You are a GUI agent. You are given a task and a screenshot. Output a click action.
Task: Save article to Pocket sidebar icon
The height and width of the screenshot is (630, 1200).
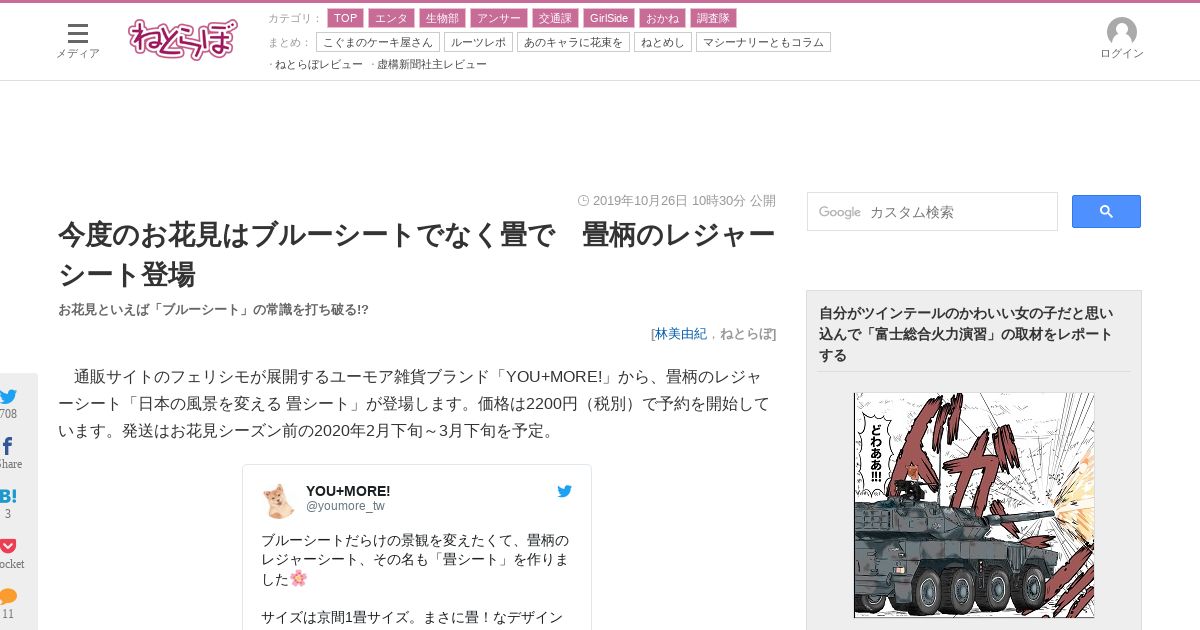tap(8, 546)
